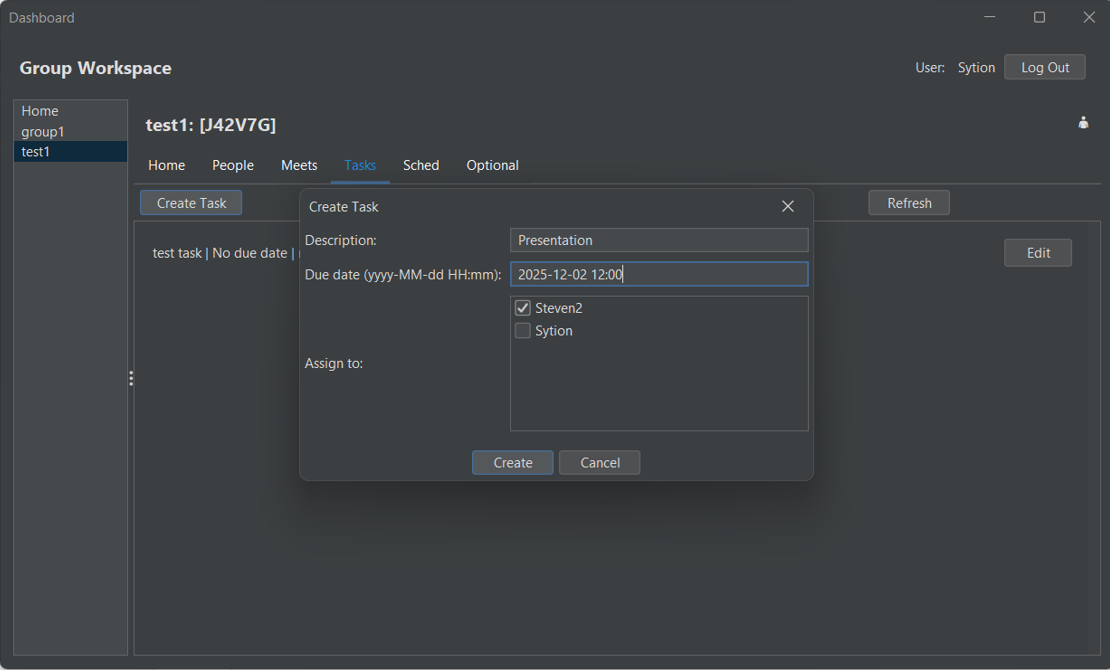Click the Due date input field

pos(659,274)
